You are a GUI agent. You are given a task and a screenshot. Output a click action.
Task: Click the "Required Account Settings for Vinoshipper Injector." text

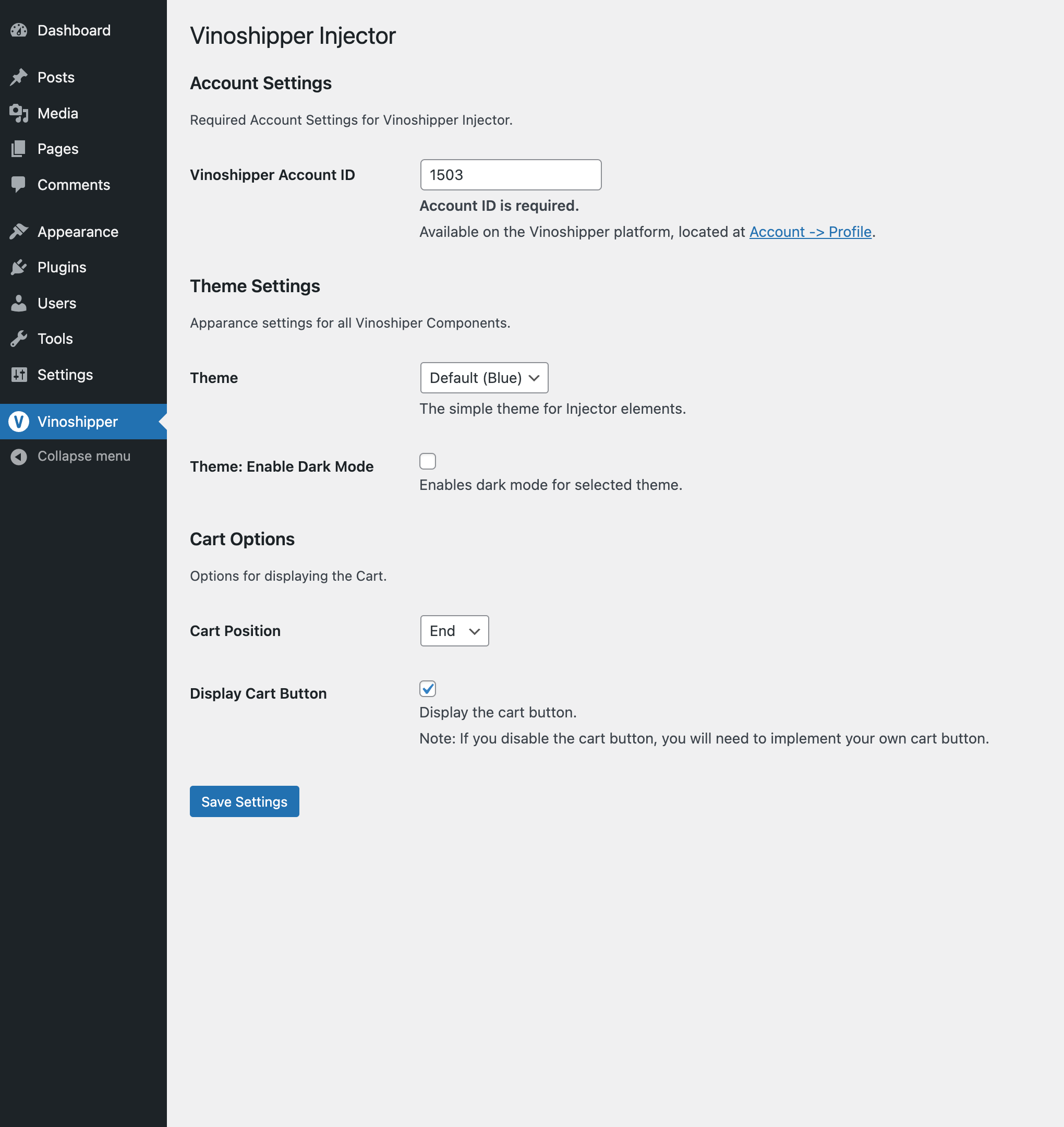coord(351,119)
